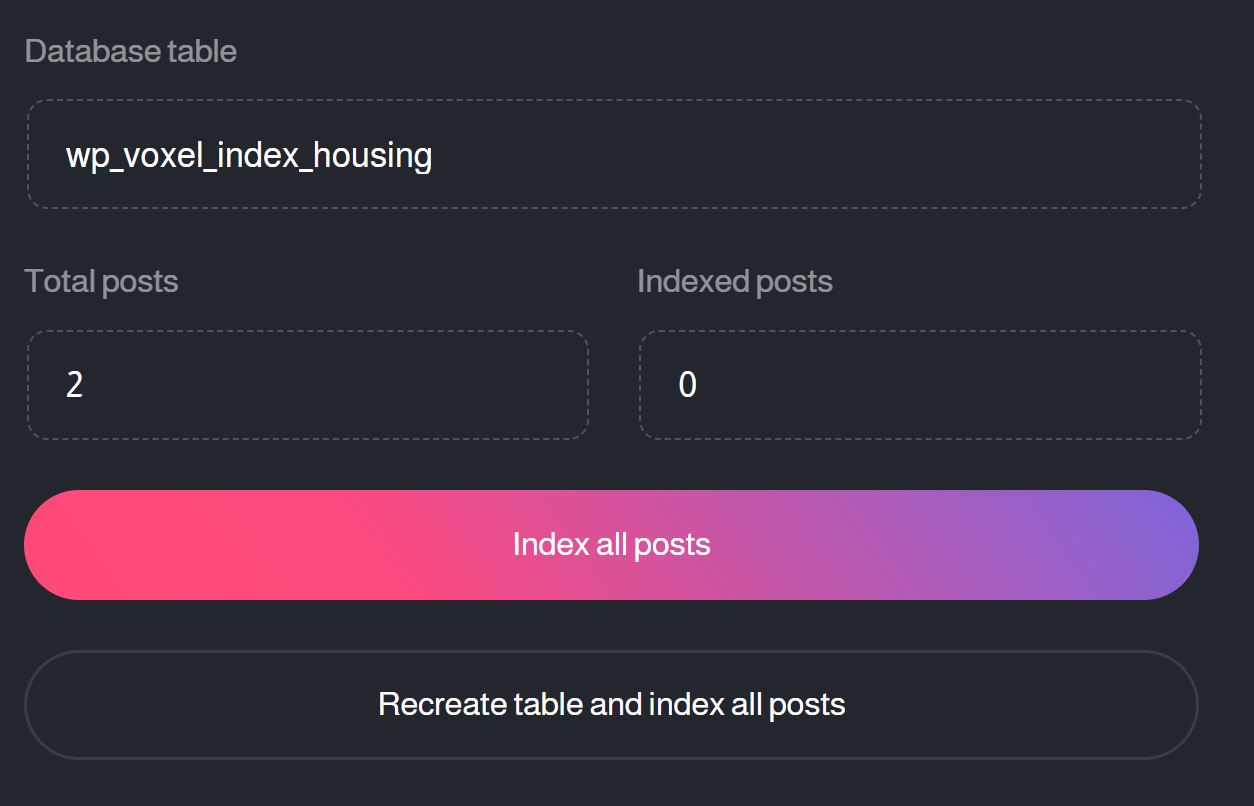Click the wp_voxel_index_housing text
The height and width of the screenshot is (806, 1254).
tap(248, 155)
